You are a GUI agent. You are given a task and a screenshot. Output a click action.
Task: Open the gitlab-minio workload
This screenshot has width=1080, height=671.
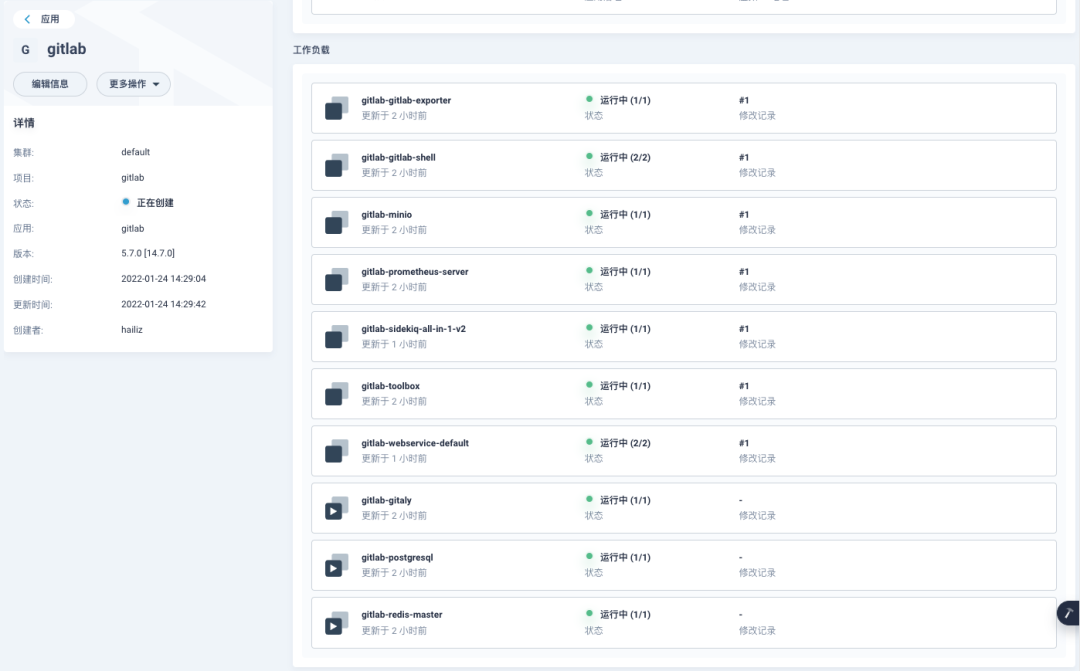386,214
